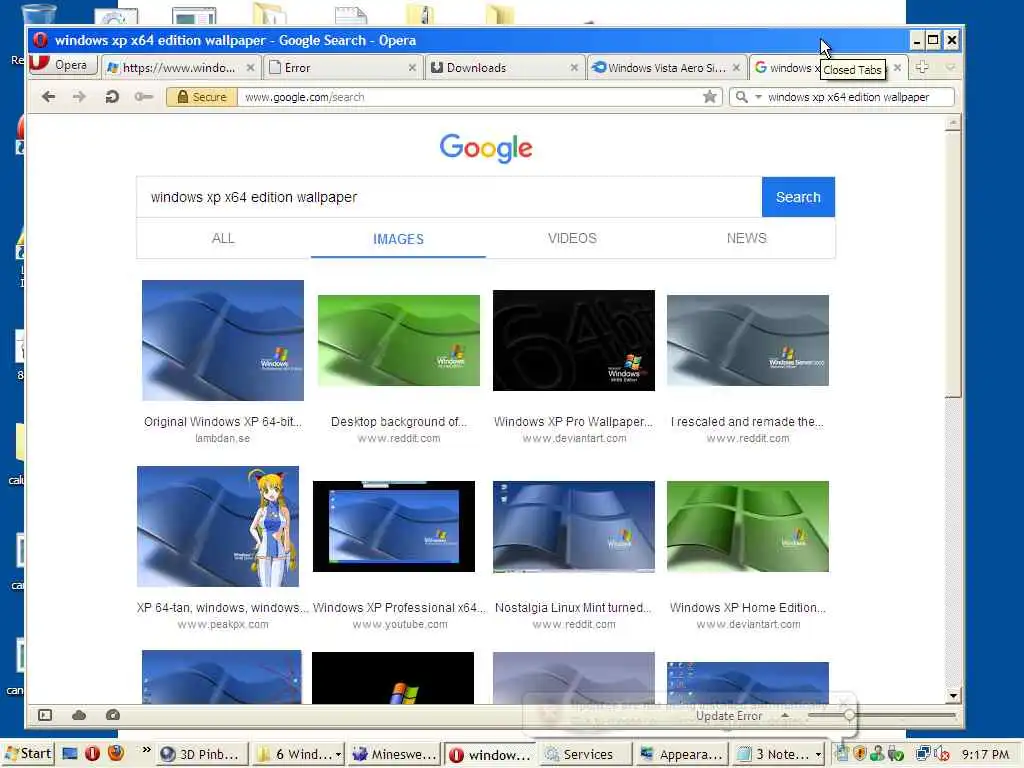Click the Google search query box
The image size is (1024, 768).
(x=449, y=197)
